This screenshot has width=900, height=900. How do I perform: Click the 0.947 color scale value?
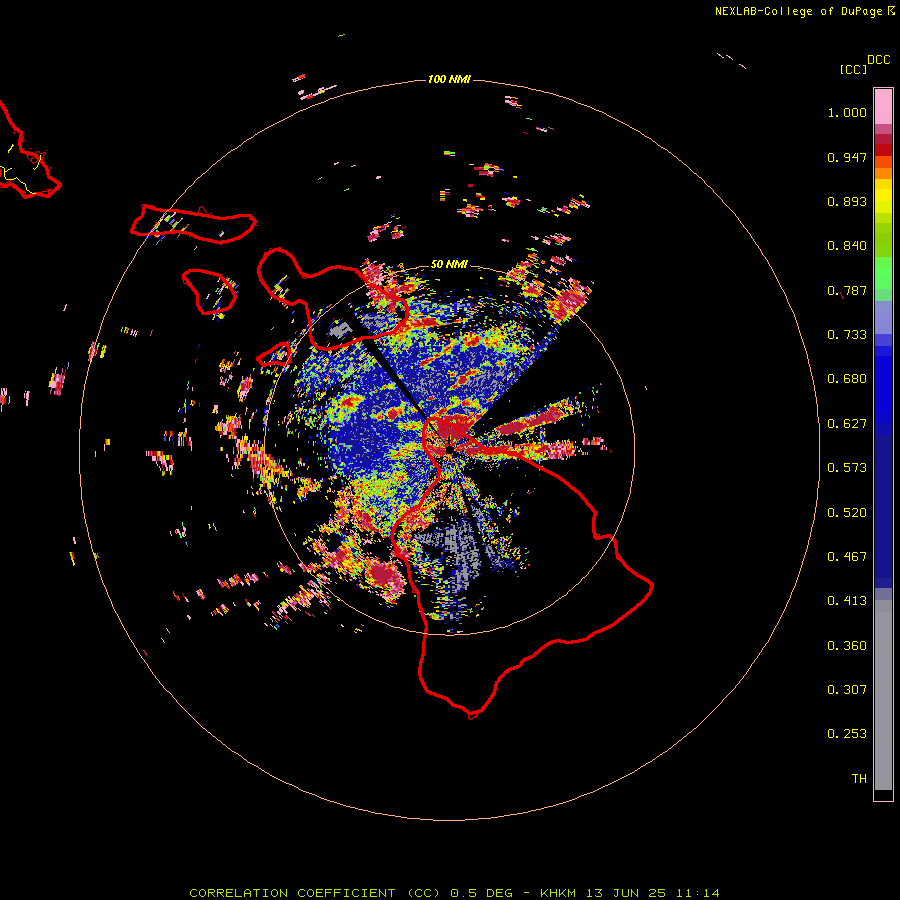coord(847,157)
